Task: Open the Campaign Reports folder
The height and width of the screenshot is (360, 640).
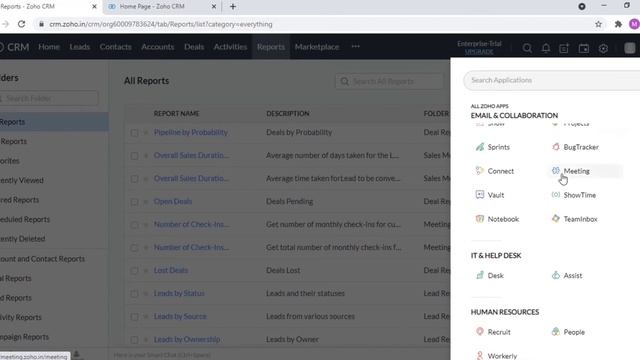Action: point(24,337)
